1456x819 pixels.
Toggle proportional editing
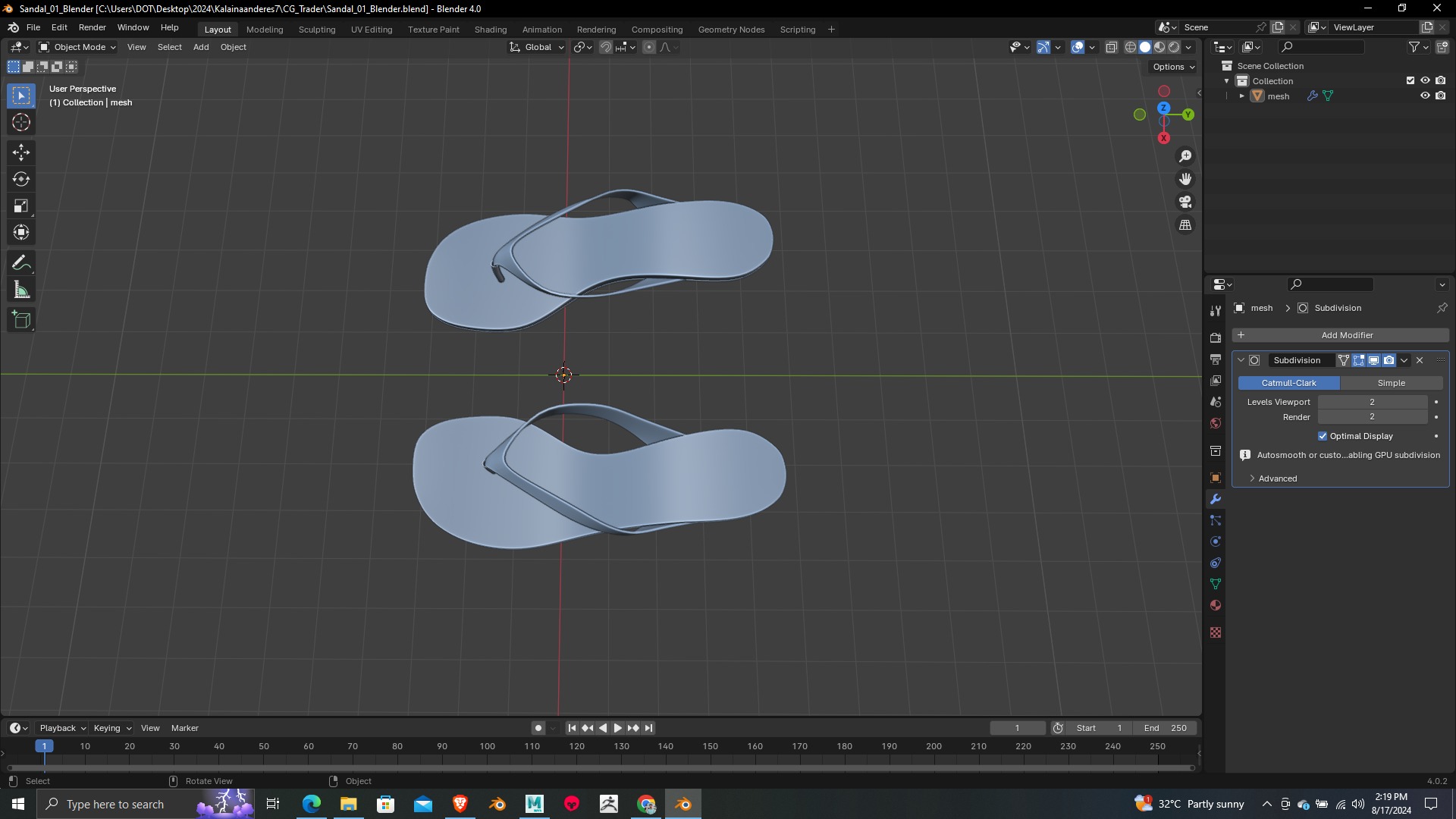pos(649,47)
